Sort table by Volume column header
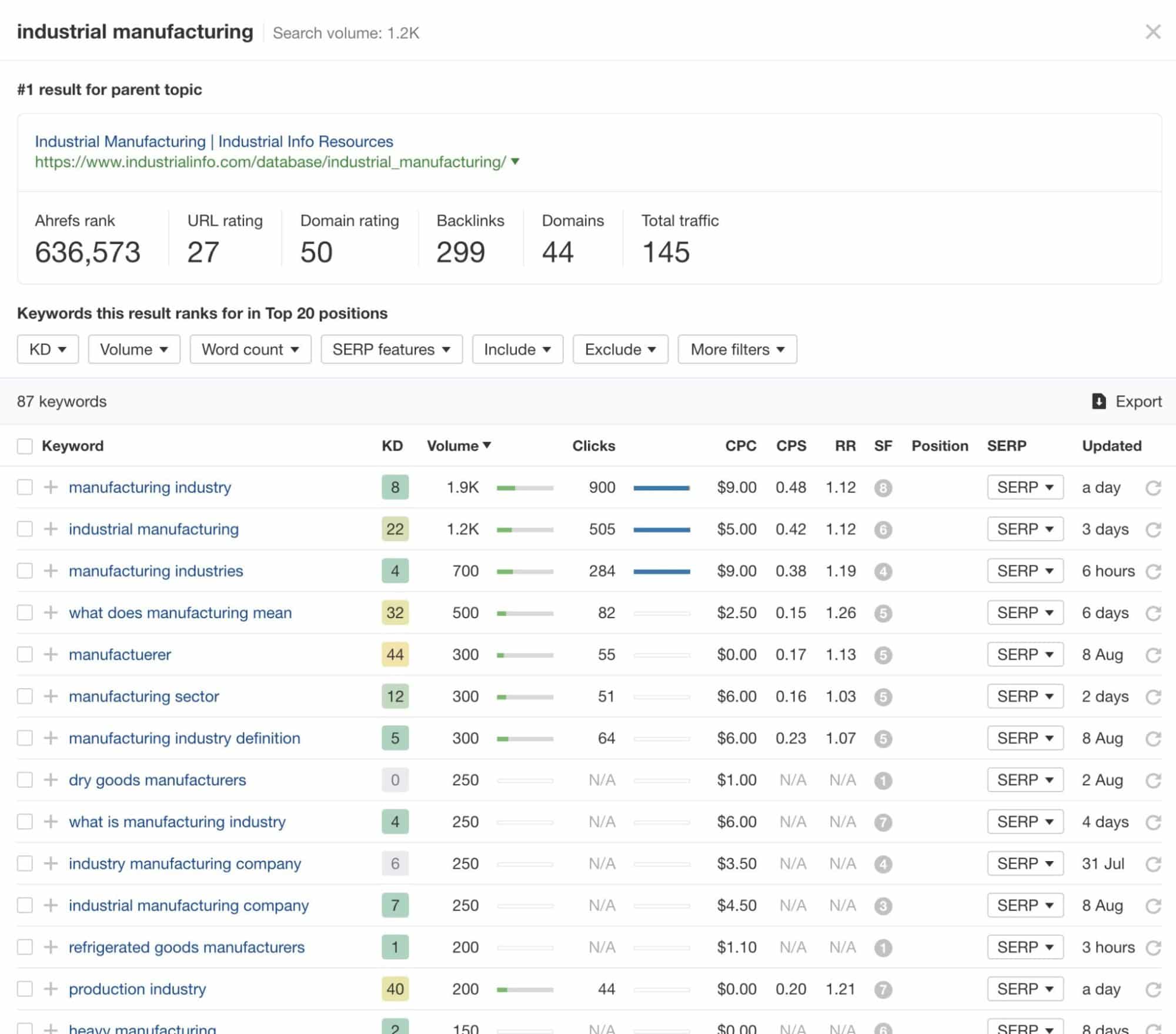Viewport: 1176px width, 1034px height. coord(459,446)
